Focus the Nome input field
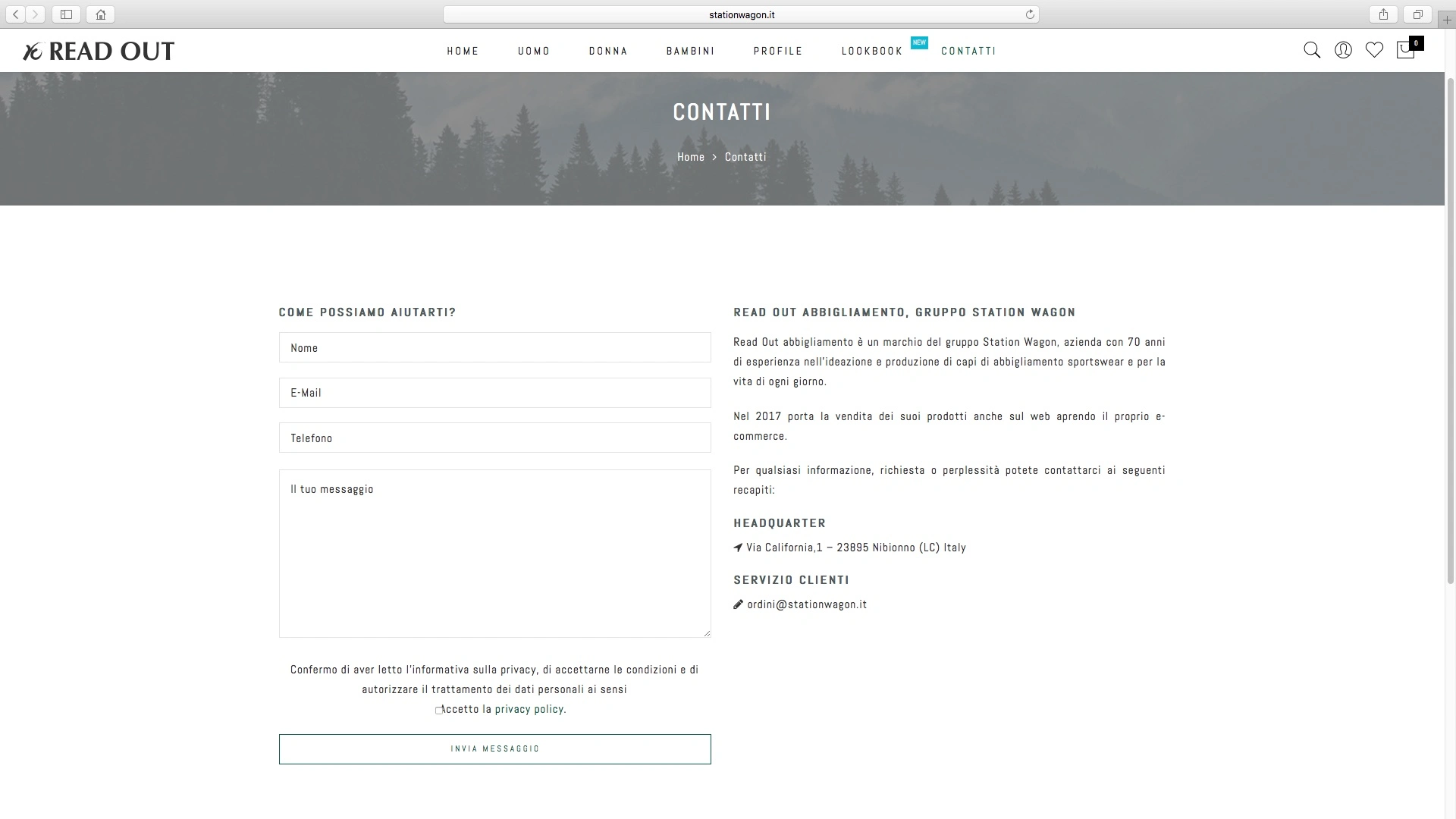This screenshot has width=1456, height=819. click(494, 347)
